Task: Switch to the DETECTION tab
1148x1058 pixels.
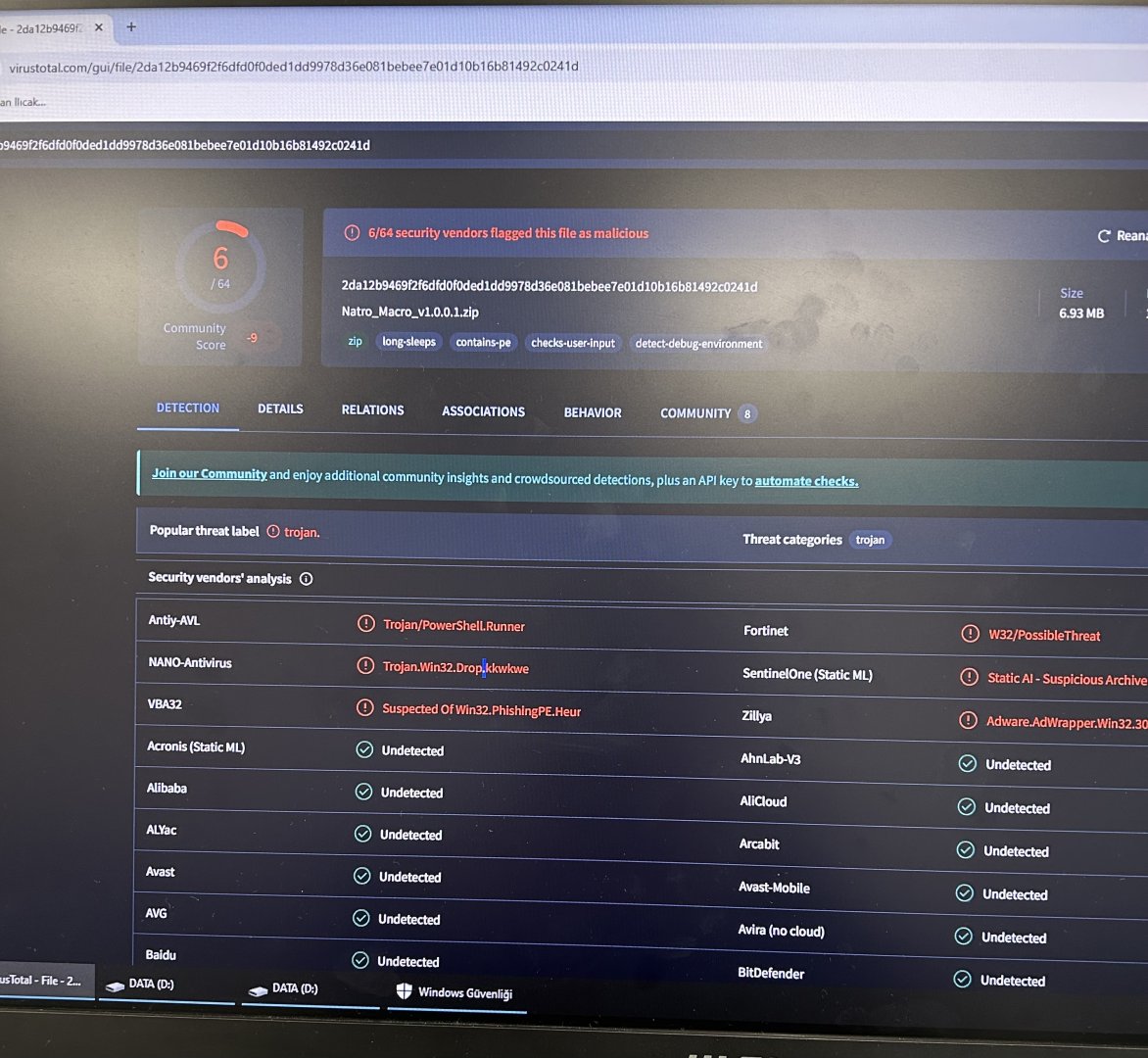Action: tap(187, 408)
